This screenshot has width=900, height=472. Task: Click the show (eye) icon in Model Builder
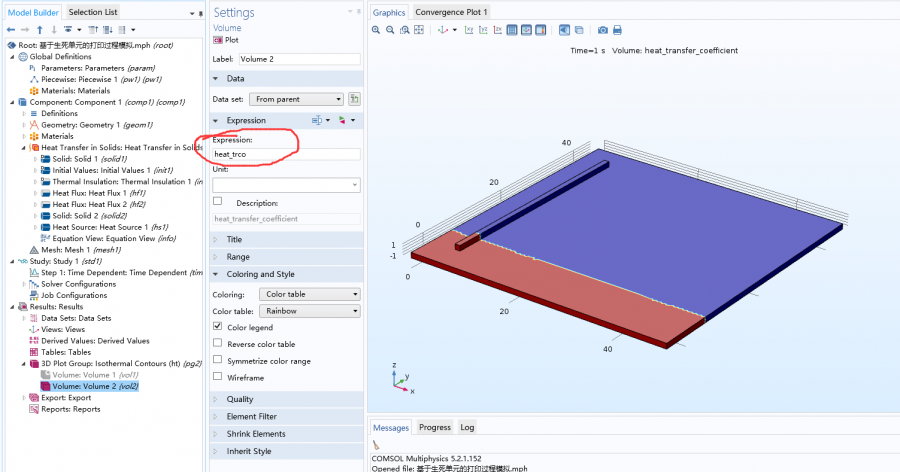tap(68, 29)
